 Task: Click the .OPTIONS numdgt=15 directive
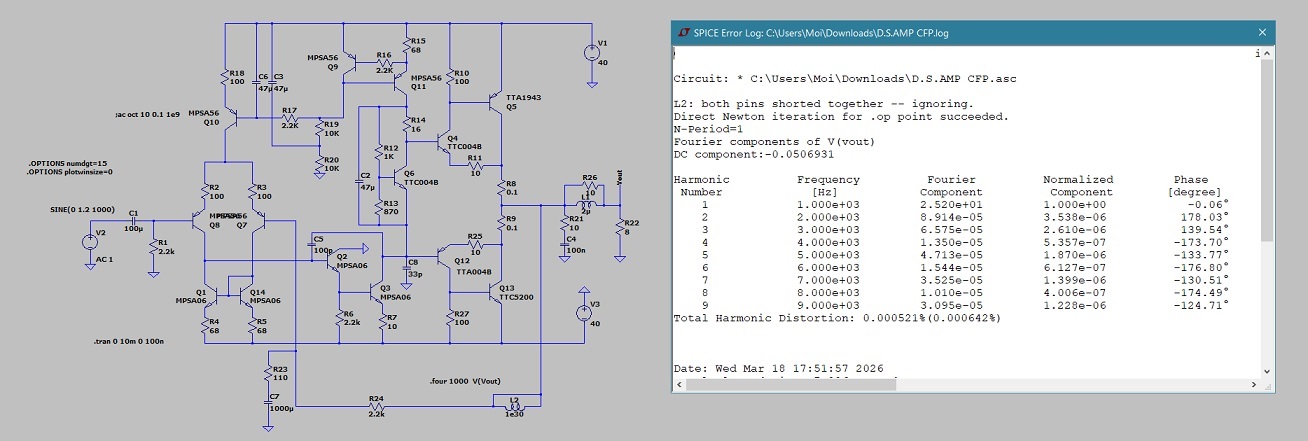tap(68, 162)
